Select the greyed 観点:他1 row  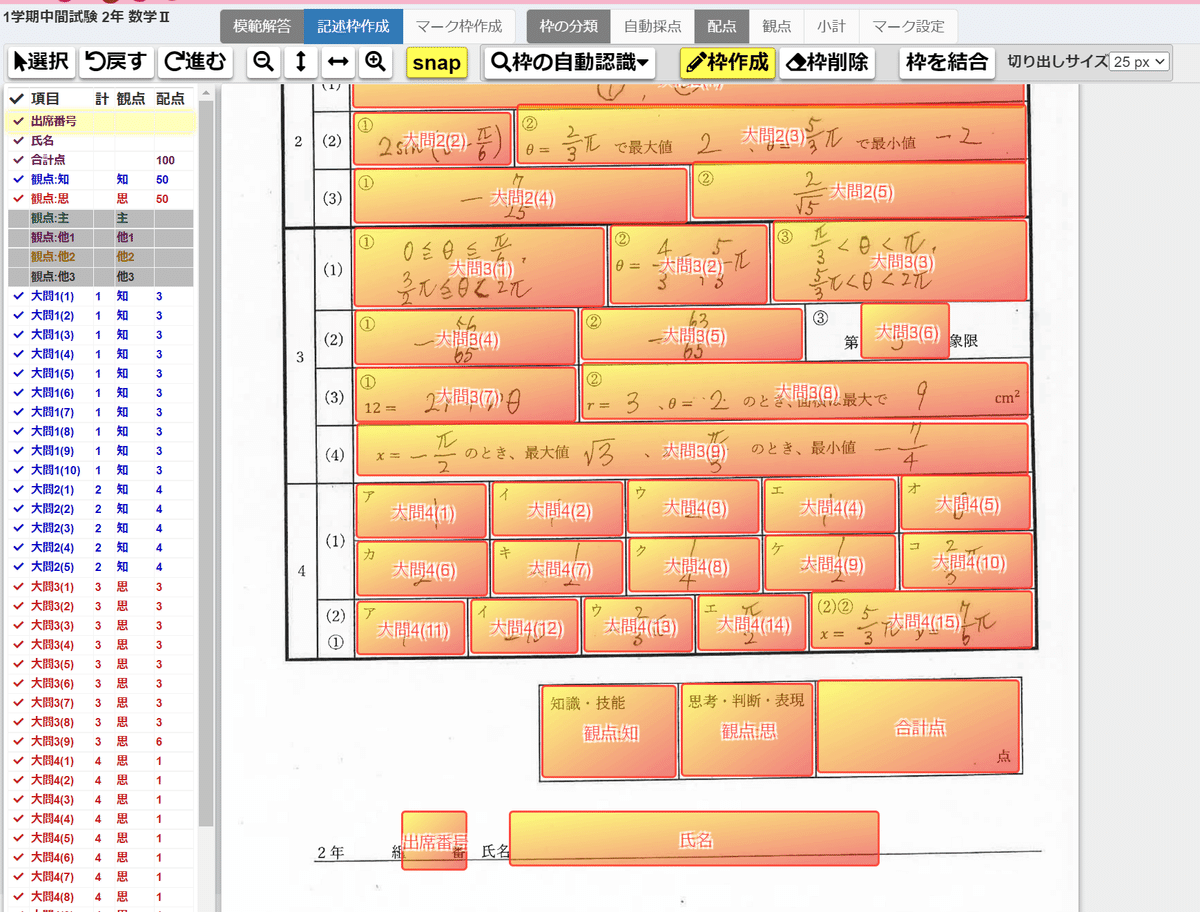[100, 238]
